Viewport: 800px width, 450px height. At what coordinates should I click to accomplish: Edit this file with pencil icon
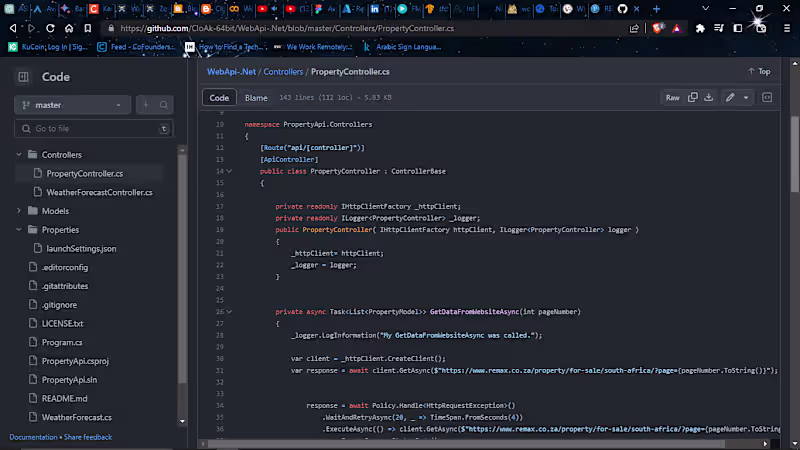(730, 98)
